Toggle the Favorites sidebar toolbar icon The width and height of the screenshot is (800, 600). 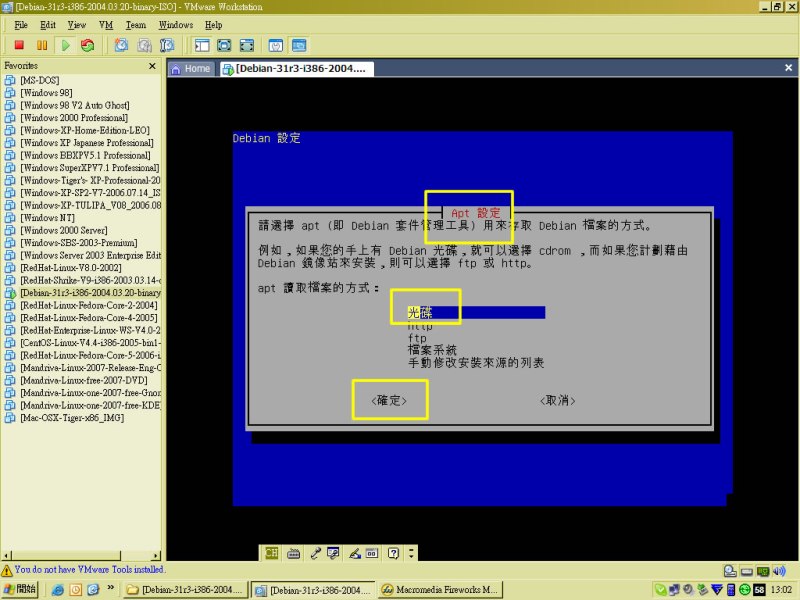(202, 45)
